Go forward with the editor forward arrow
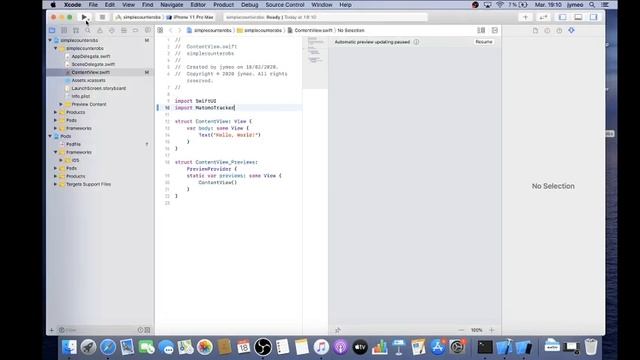The width and height of the screenshot is (640, 360). [x=179, y=31]
